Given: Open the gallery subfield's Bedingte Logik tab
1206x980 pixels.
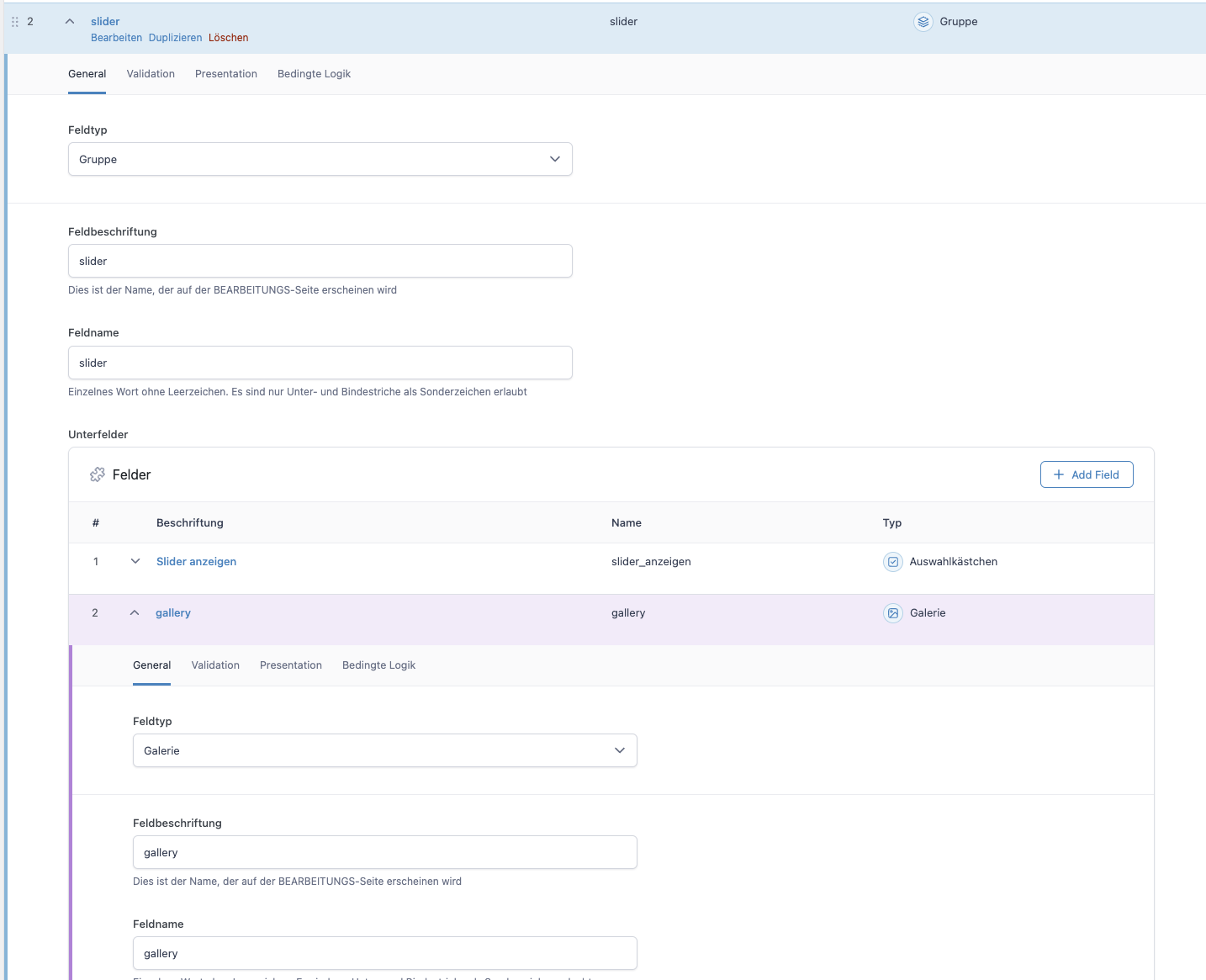Looking at the screenshot, I should coord(378,665).
